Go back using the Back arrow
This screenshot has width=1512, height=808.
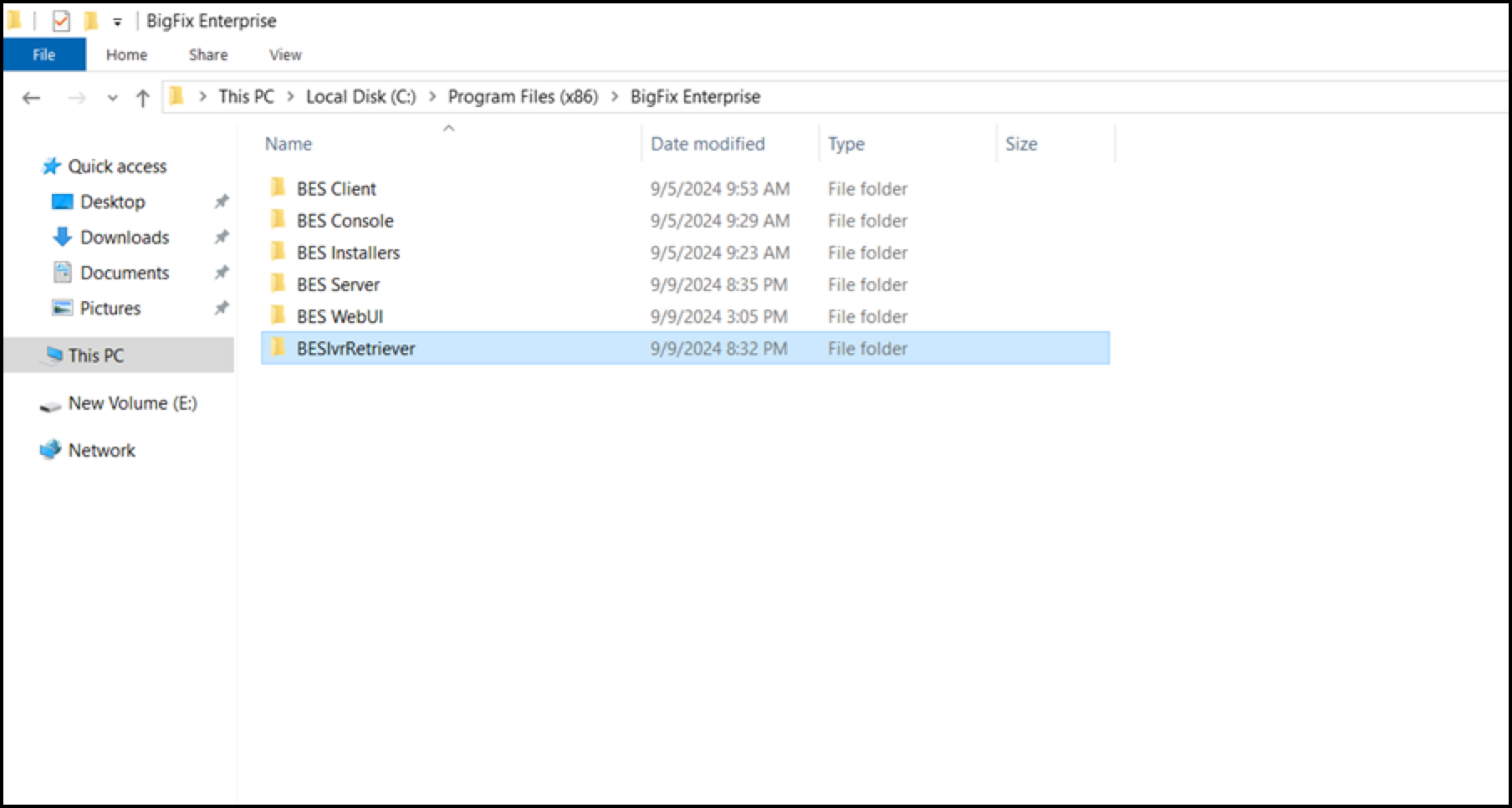click(x=32, y=98)
